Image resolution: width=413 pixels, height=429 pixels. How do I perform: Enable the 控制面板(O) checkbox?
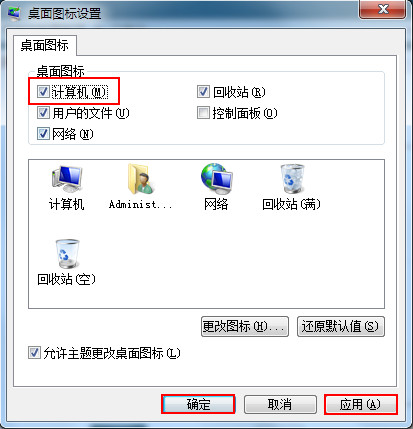pyautogui.click(x=203, y=113)
